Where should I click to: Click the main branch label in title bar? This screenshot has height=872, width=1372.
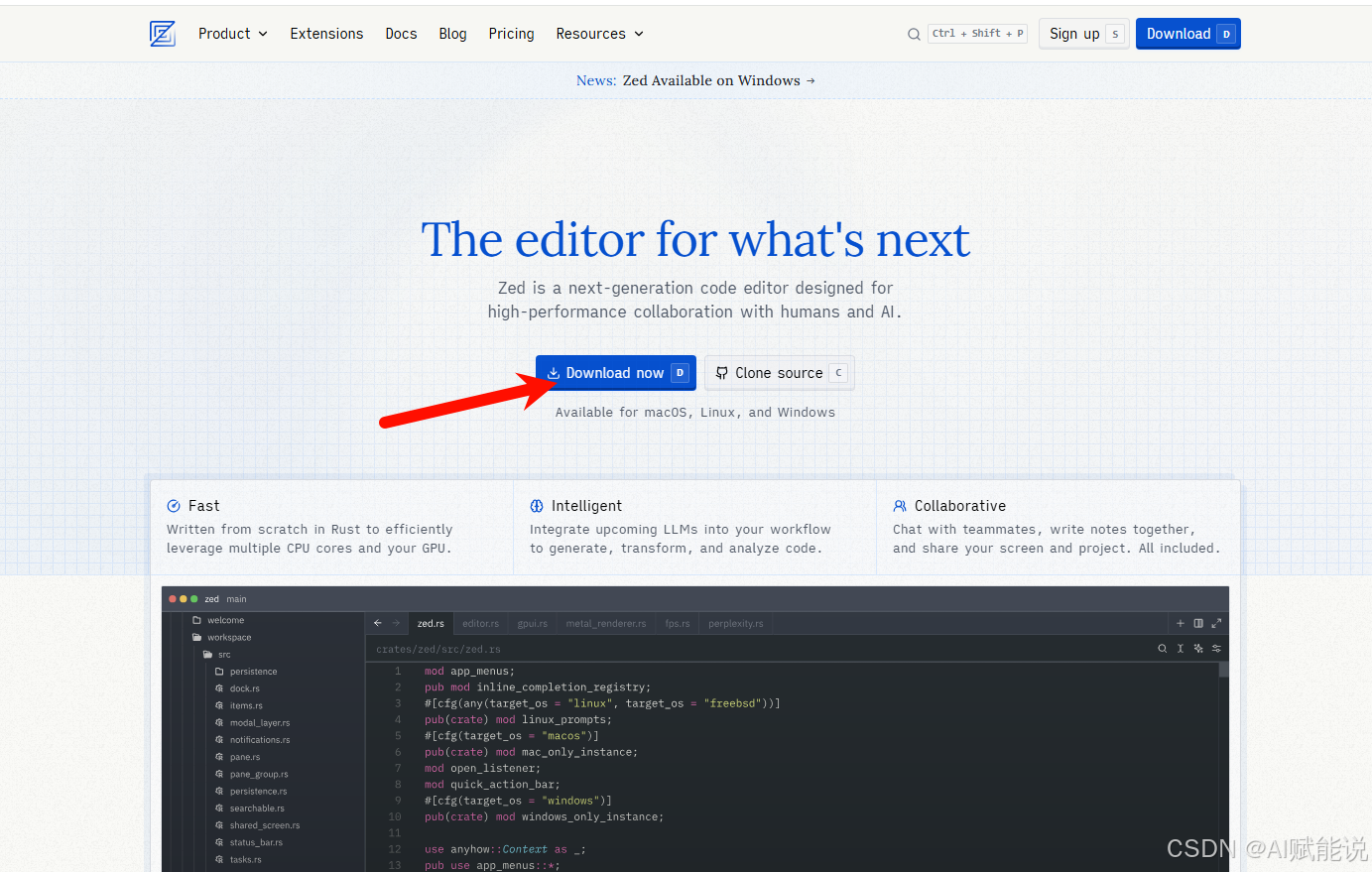coord(236,599)
